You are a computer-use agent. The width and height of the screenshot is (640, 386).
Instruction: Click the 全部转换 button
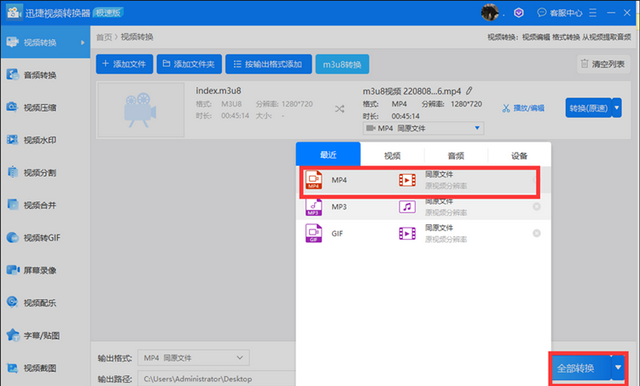pyautogui.click(x=580, y=368)
